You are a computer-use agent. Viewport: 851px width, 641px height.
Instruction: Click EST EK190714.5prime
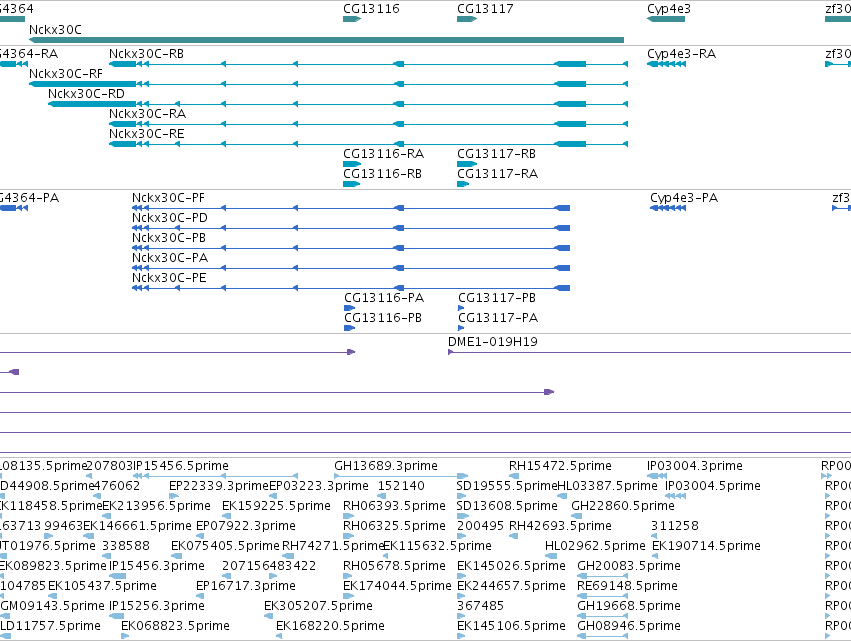click(706, 547)
